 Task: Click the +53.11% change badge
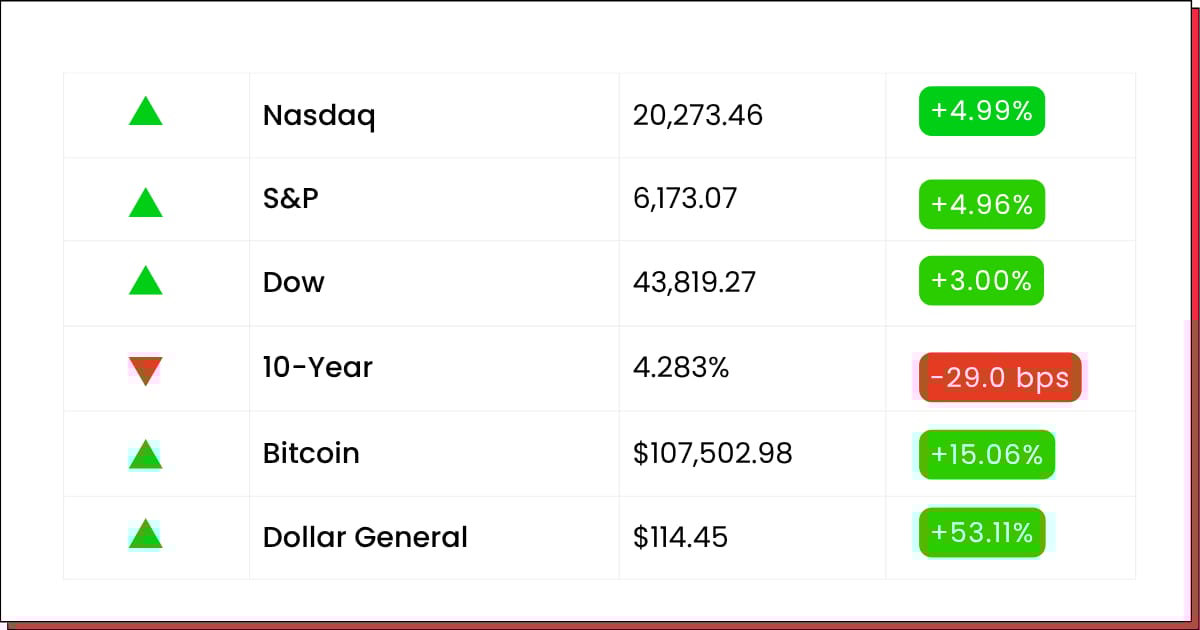coord(982,532)
